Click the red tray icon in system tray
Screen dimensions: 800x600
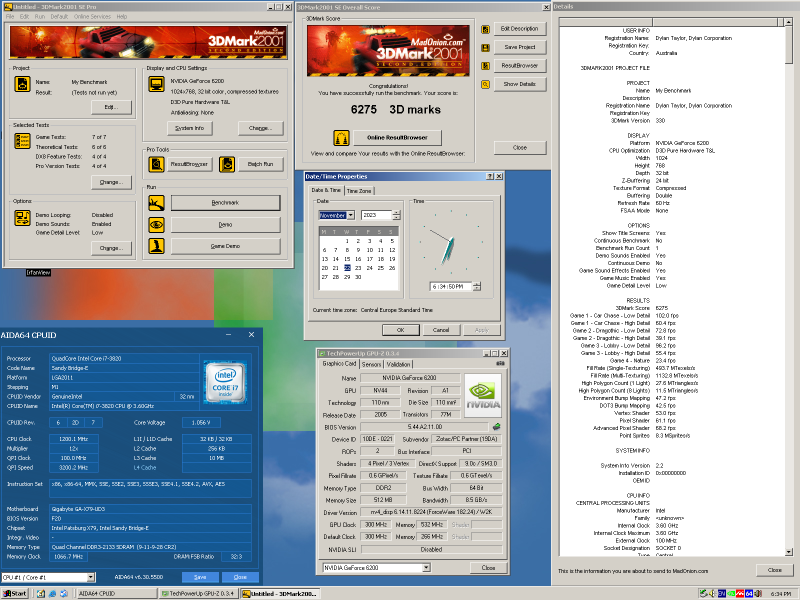coord(740,593)
